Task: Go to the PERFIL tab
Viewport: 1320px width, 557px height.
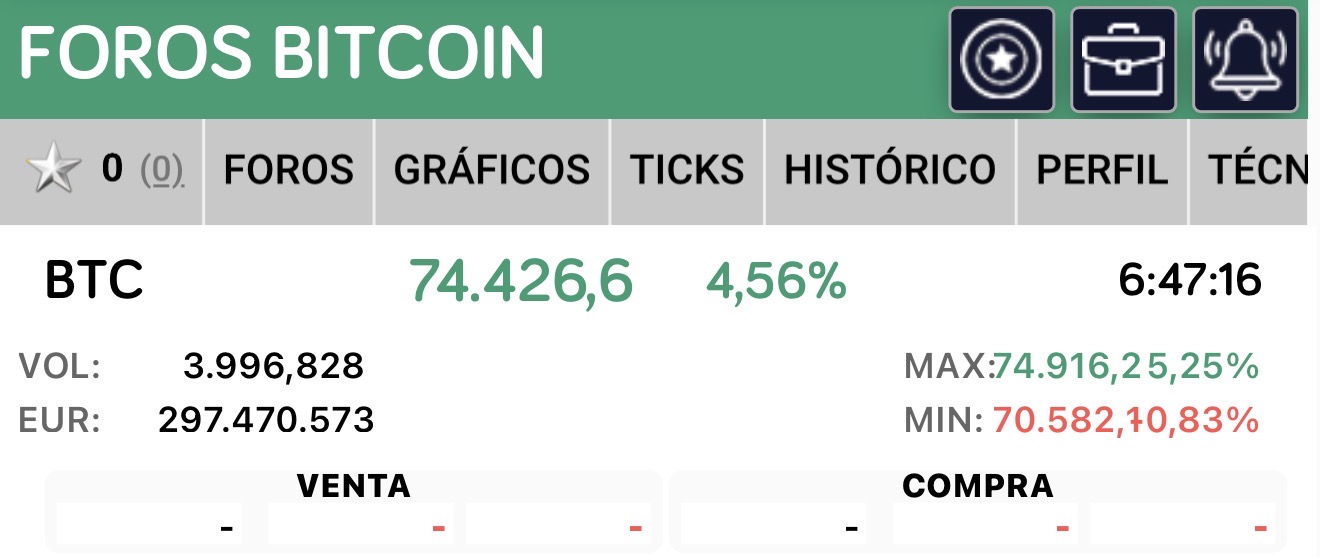Action: click(x=1102, y=170)
